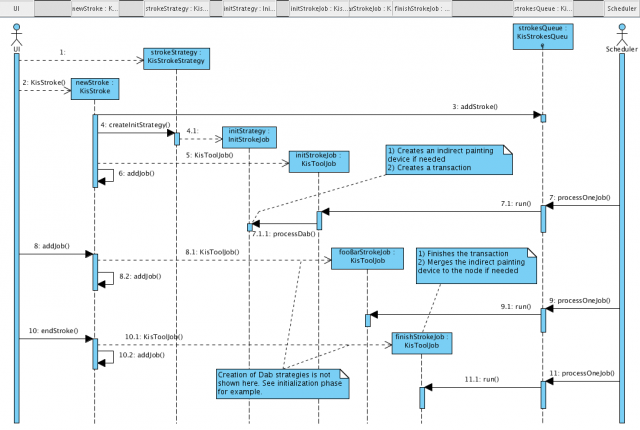
Task: Click the '11.1: run()' message label
Action: 480,380
